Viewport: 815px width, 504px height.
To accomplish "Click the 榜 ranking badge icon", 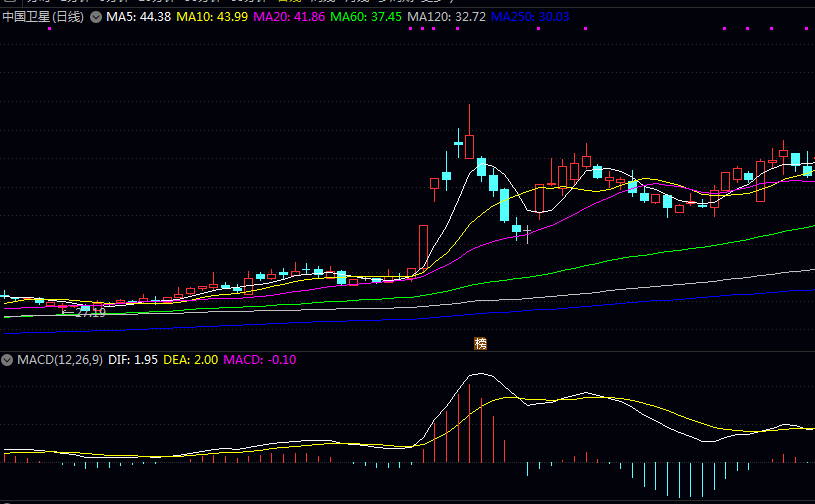I will (x=481, y=344).
